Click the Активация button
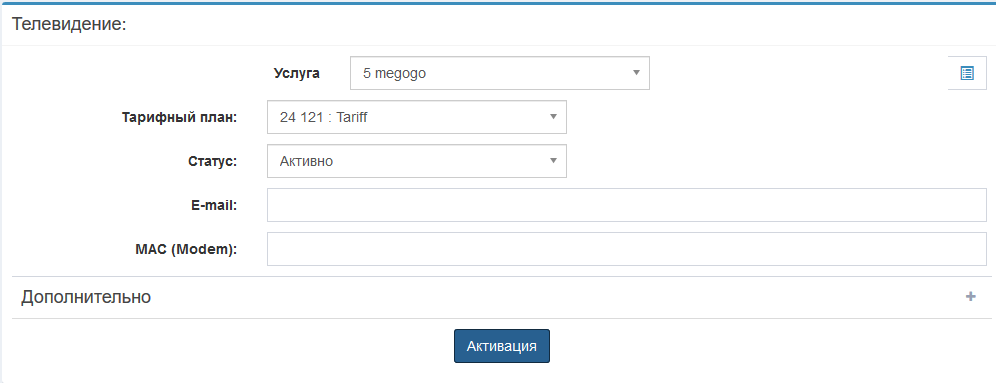The image size is (996, 383). point(502,346)
